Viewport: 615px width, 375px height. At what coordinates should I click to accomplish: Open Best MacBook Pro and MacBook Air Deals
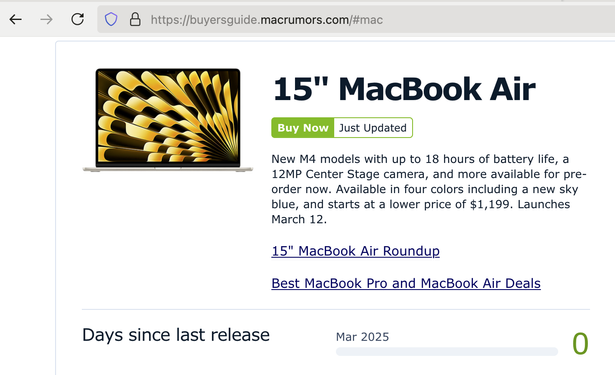(406, 283)
